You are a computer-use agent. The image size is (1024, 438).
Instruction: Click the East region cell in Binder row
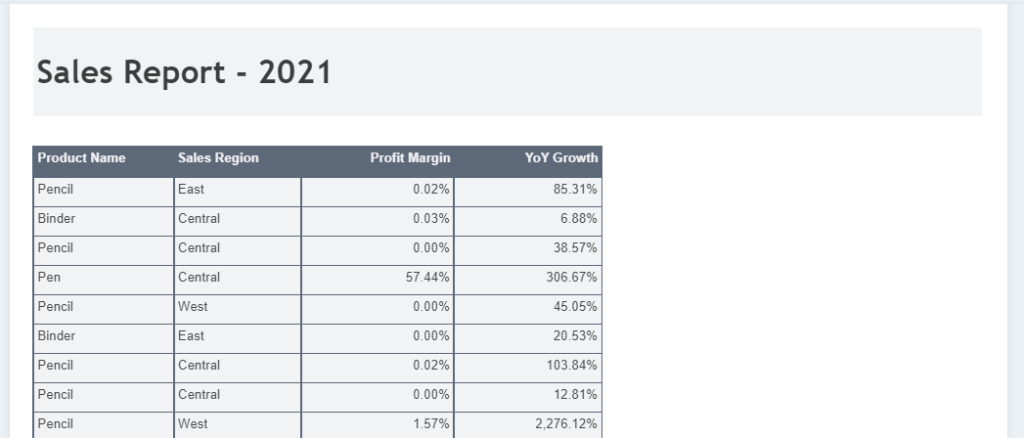pos(191,336)
